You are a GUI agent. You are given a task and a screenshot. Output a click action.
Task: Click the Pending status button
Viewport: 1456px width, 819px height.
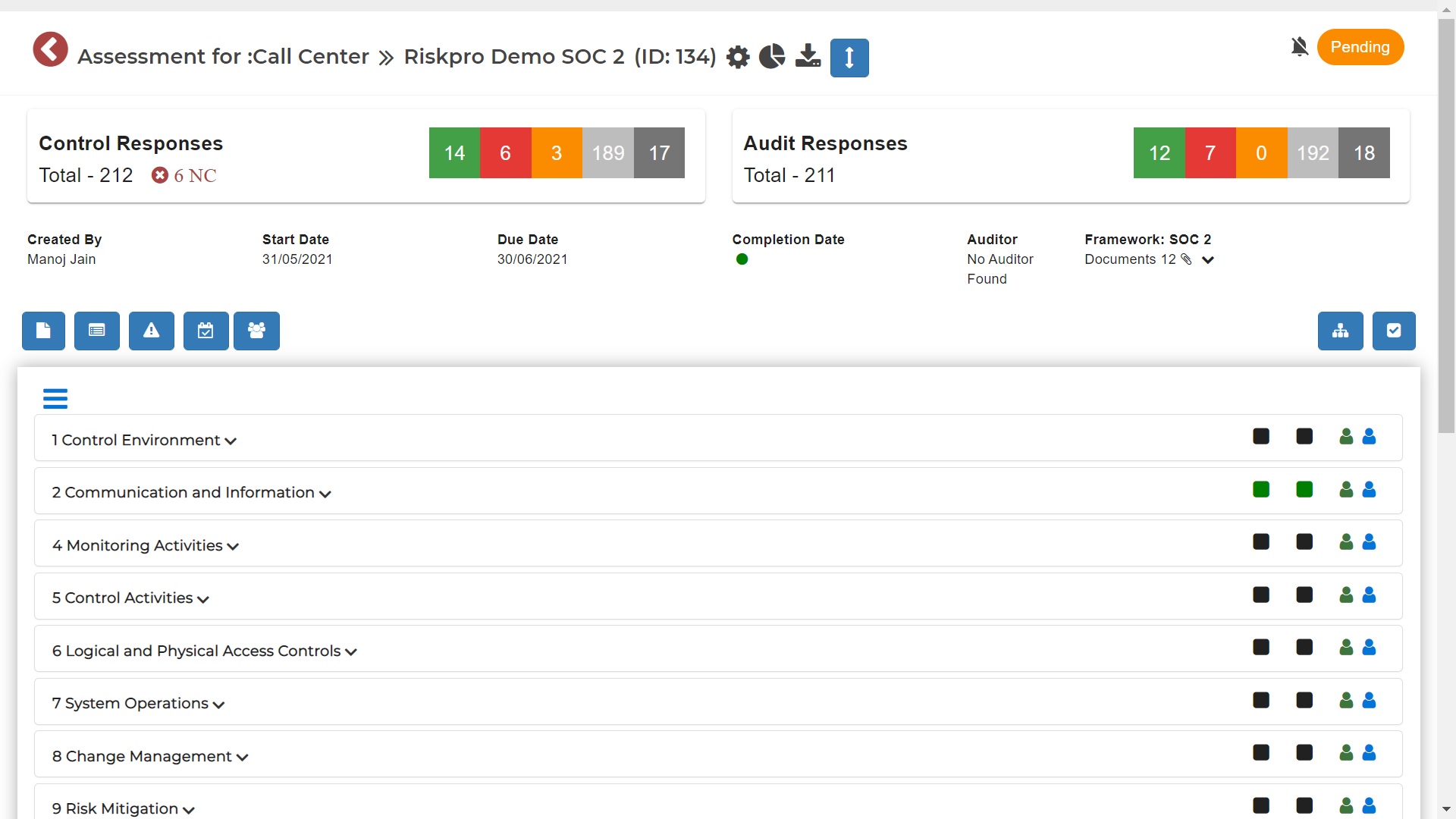1360,47
